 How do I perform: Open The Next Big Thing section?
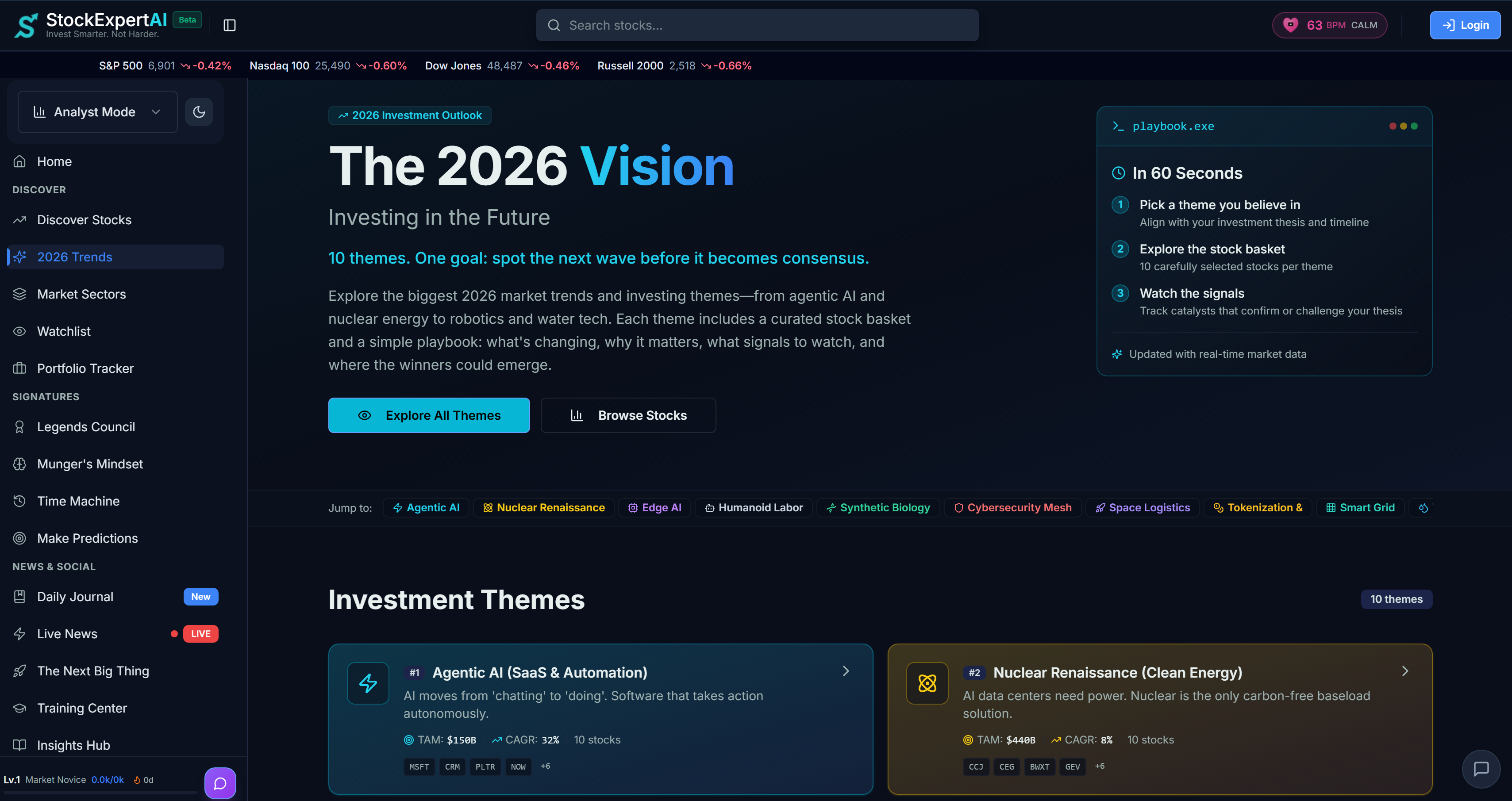pyautogui.click(x=93, y=671)
